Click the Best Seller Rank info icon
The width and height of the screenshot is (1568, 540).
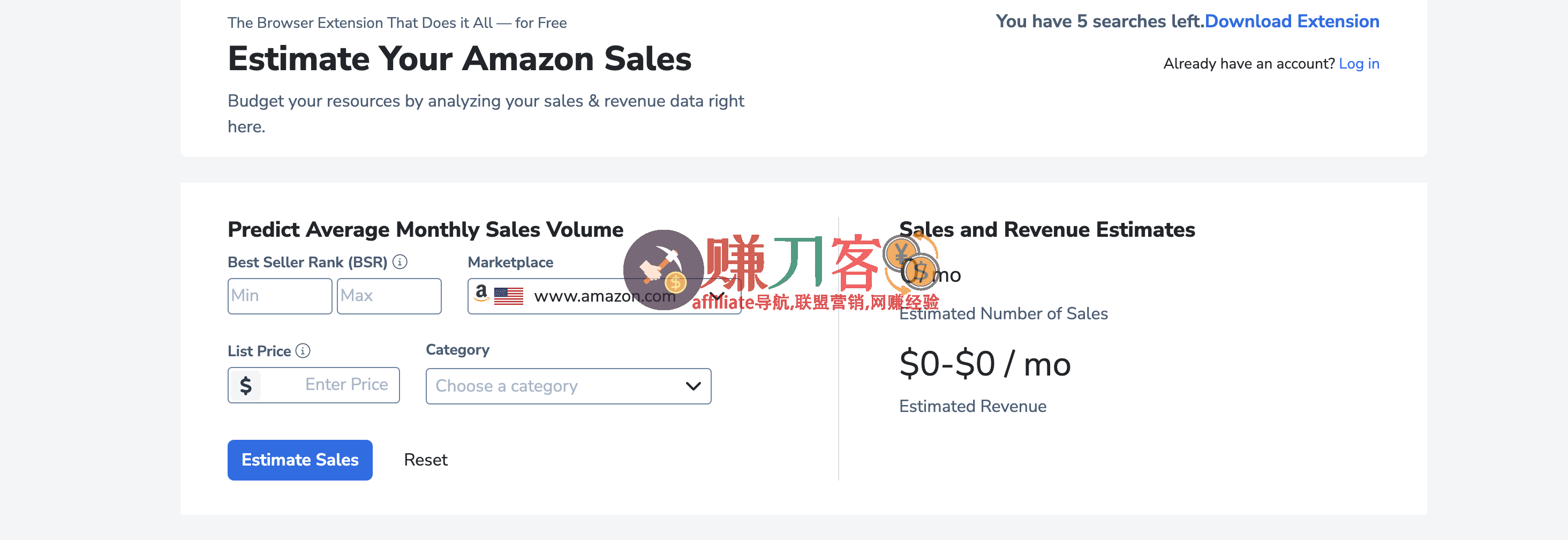tap(399, 262)
